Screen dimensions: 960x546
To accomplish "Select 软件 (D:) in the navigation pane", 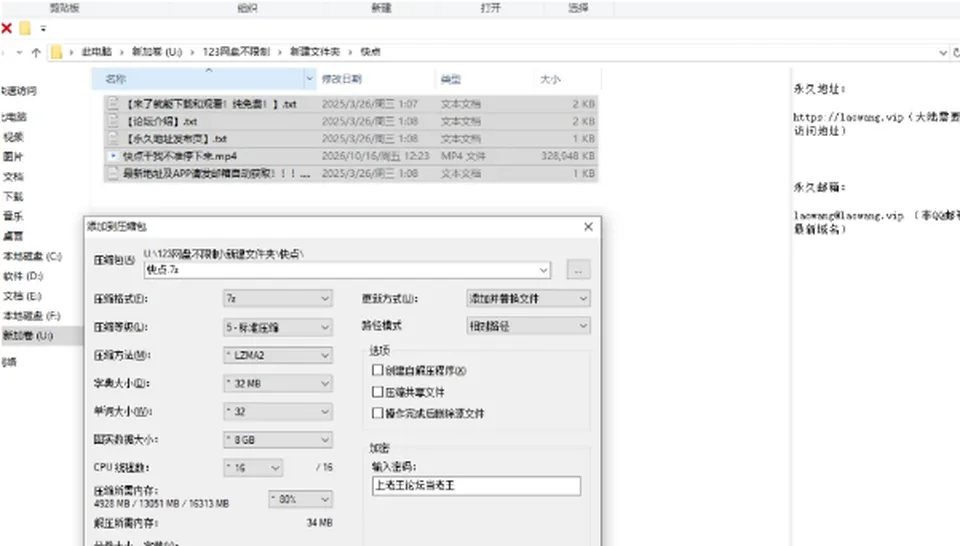I will point(23,276).
